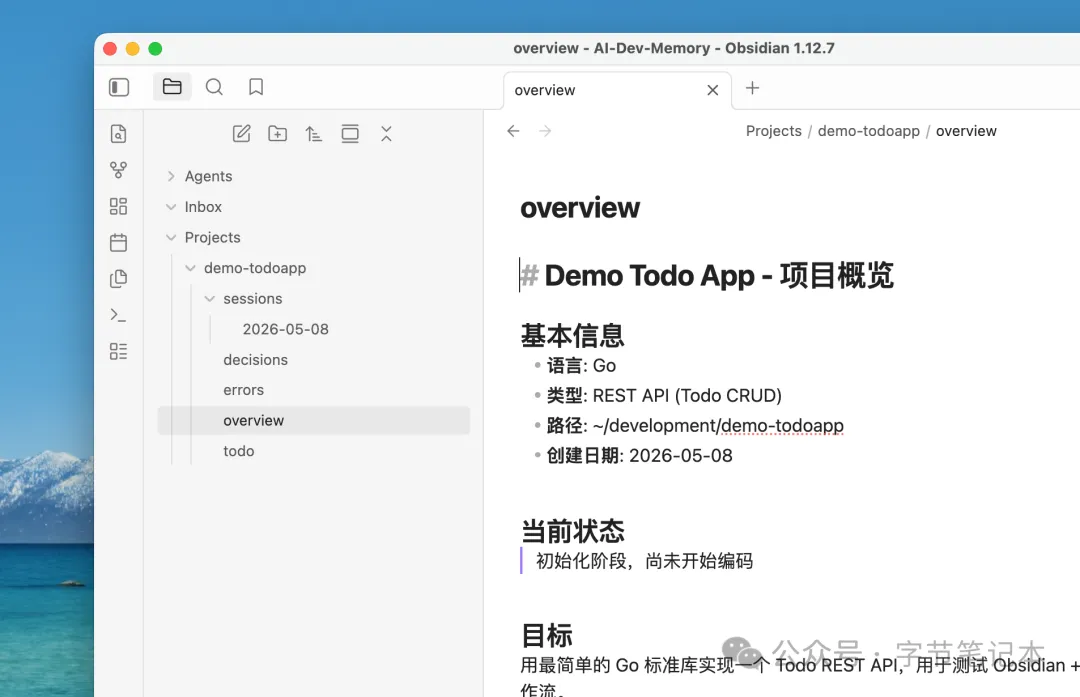Open the search magnifier icon
Viewport: 1080px width, 697px height.
pos(214,87)
